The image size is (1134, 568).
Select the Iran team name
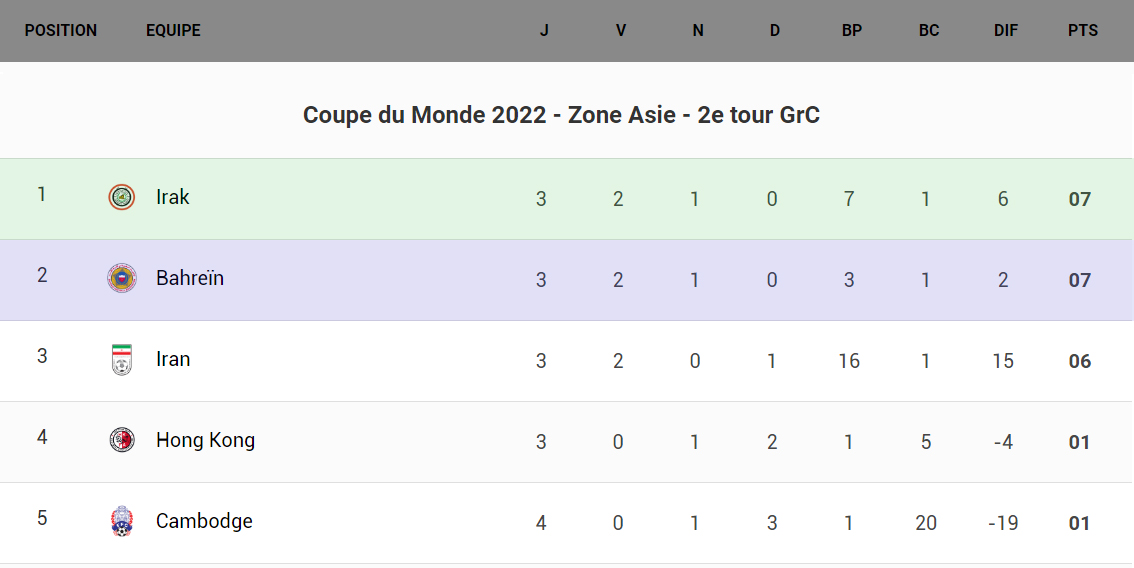[173, 359]
